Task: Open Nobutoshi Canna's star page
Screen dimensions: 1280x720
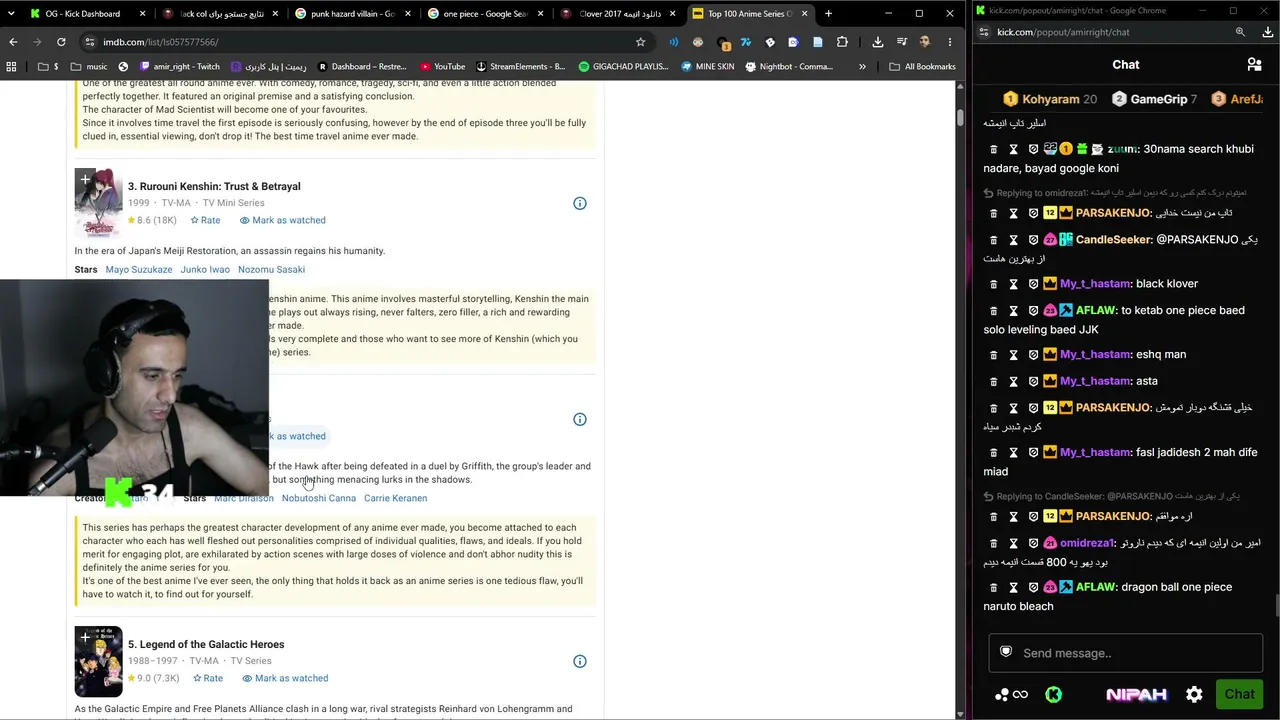Action: point(319,498)
